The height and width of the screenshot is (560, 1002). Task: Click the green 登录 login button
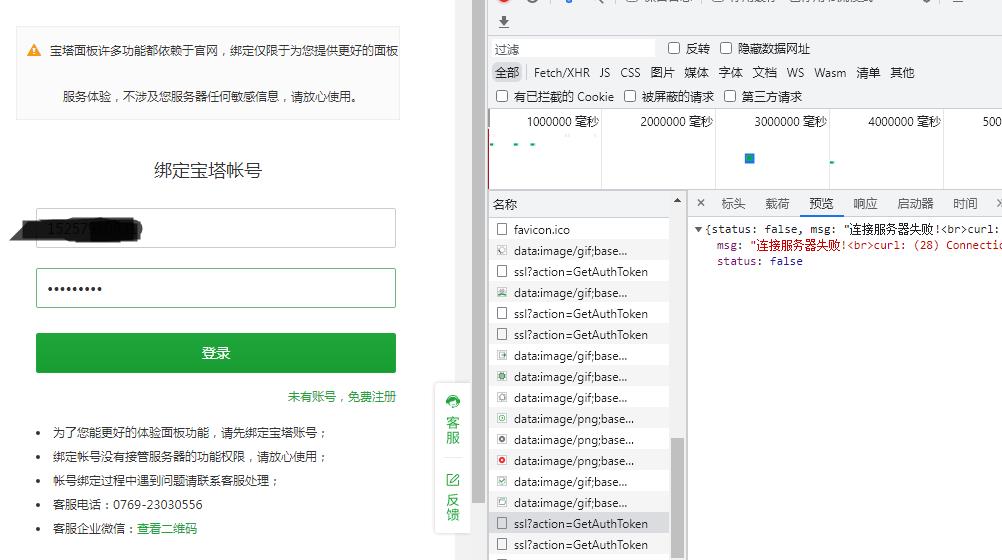[x=216, y=353]
